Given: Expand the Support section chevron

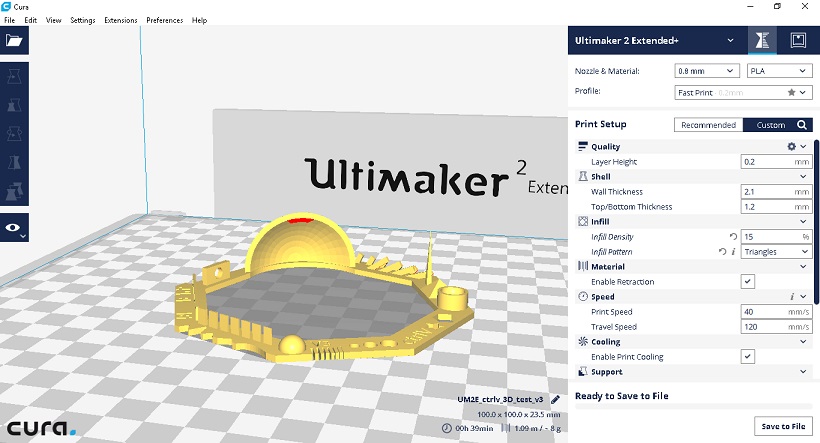Looking at the screenshot, I should pos(803,371).
